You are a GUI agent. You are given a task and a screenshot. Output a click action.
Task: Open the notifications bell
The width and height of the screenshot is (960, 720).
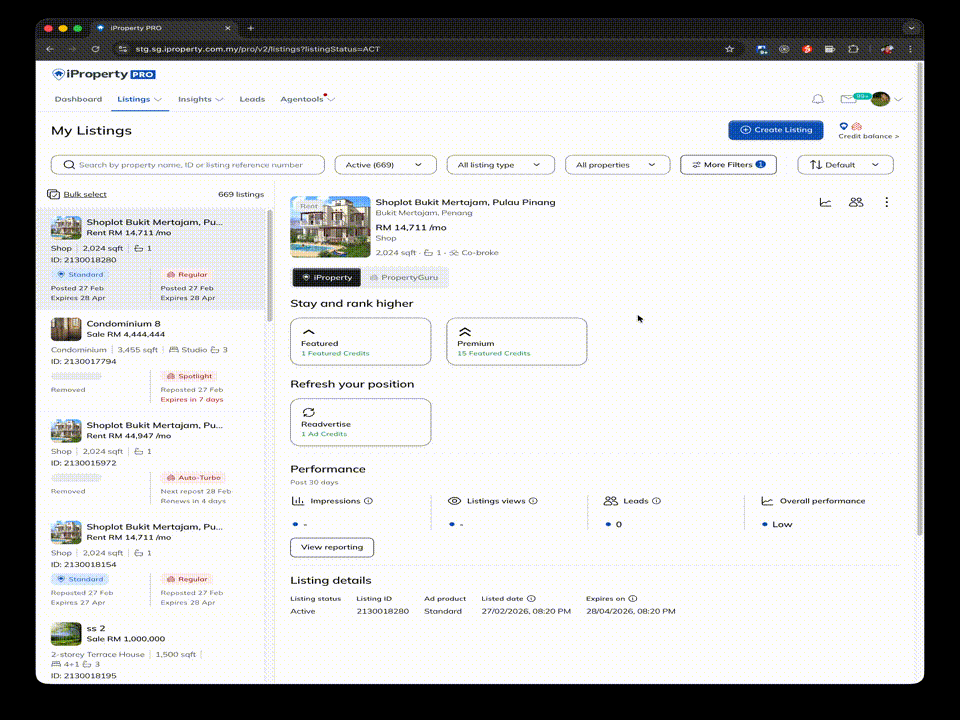coord(818,99)
